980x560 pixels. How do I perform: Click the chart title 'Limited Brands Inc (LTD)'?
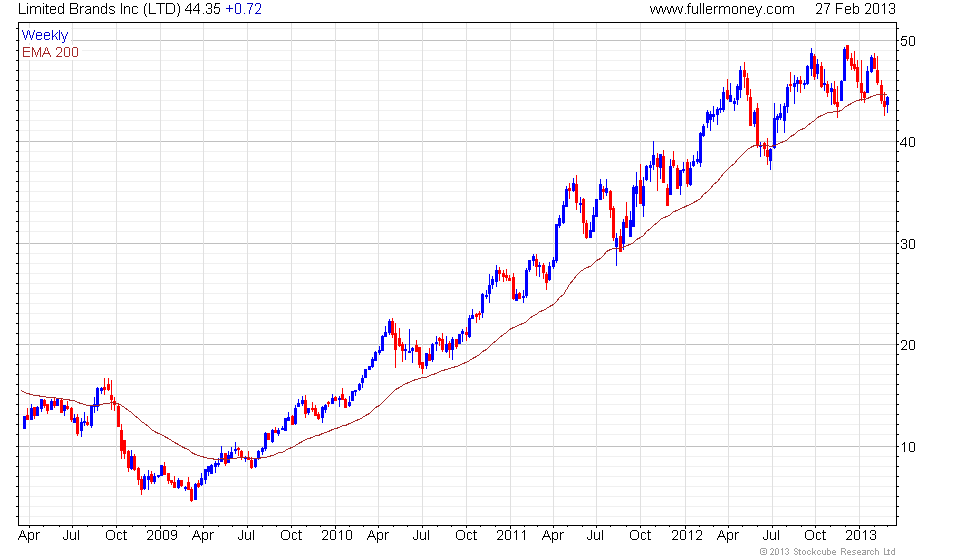[x=99, y=9]
